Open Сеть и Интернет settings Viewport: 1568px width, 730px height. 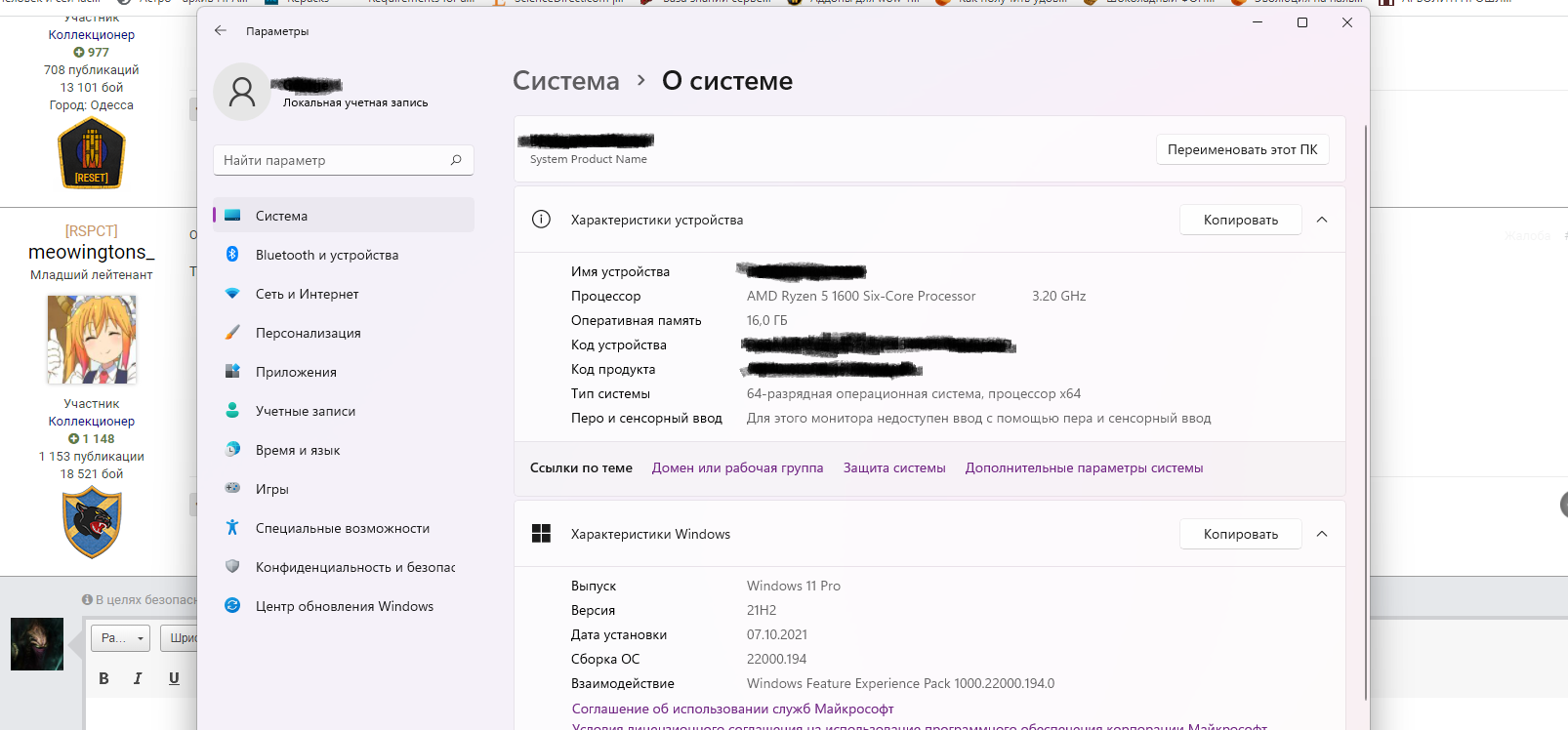point(344,294)
